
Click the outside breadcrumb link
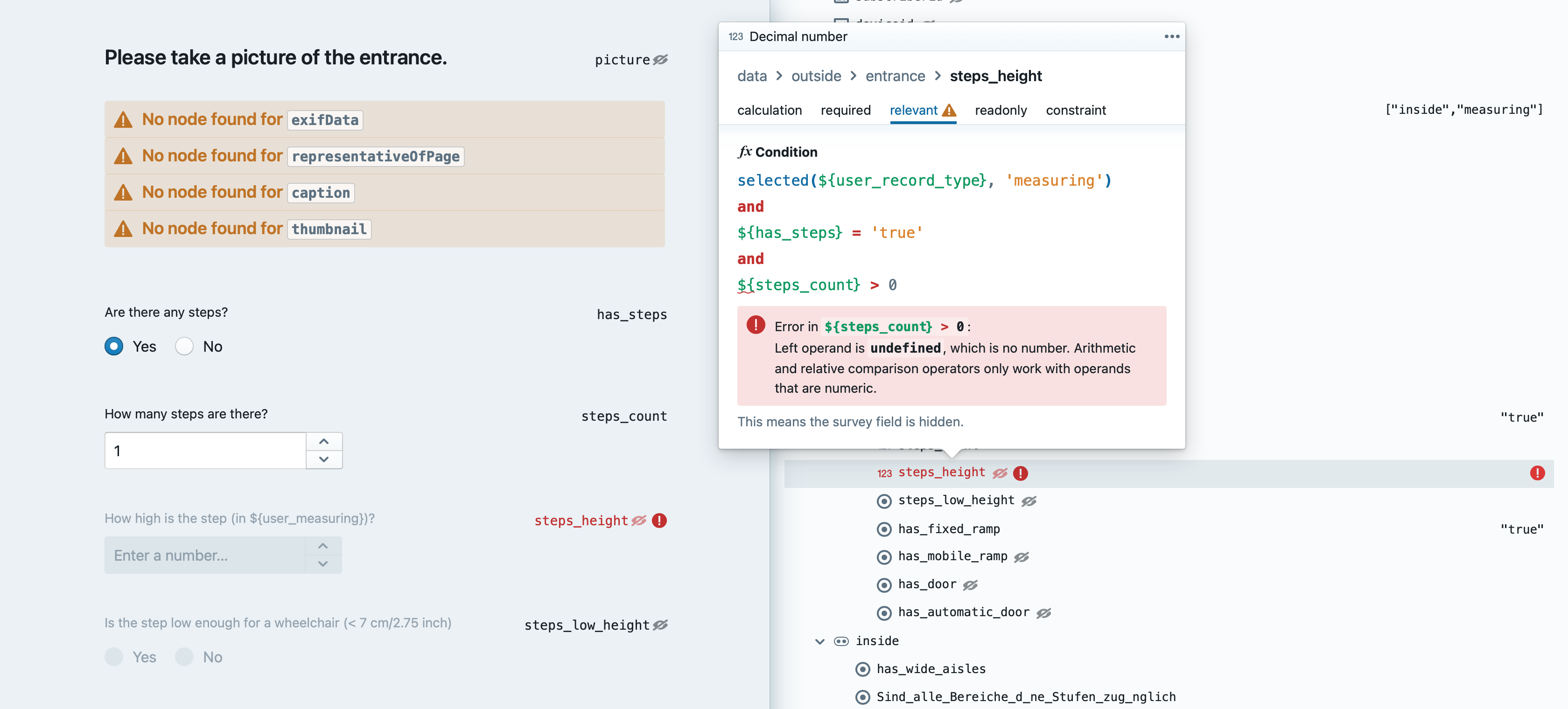click(816, 76)
